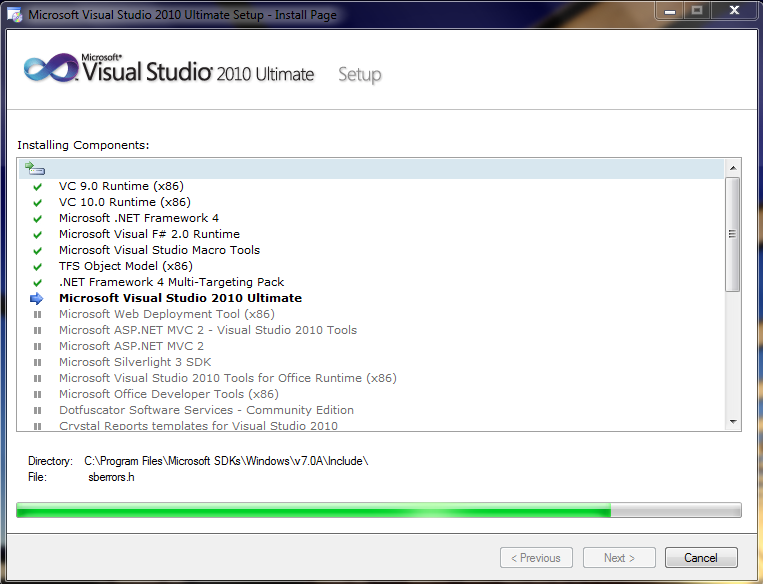Image resolution: width=763 pixels, height=584 pixels.
Task: Select 'Visual Studio 2010 Tools for Office Runtime (x86)' entry
Action: (228, 378)
